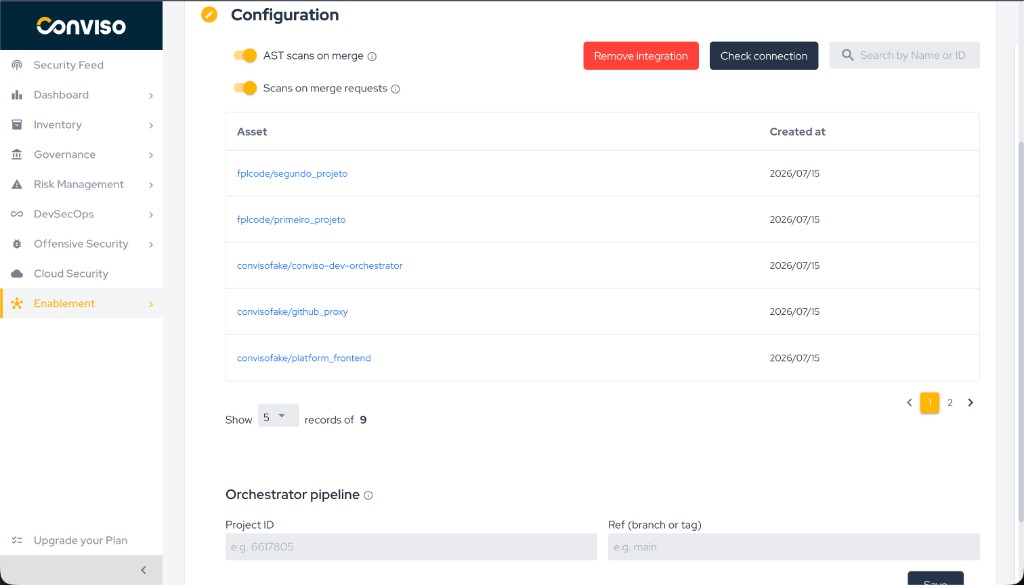
Task: Expand the Risk Management chevron
Action: 151,185
